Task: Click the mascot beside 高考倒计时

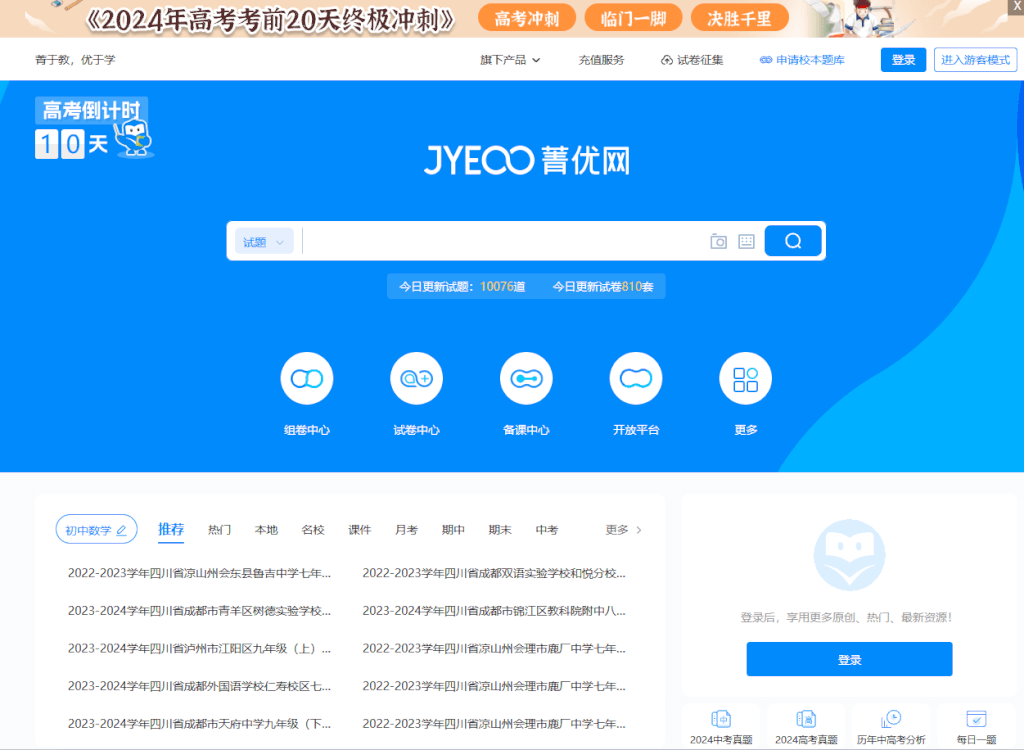Action: tap(135, 137)
